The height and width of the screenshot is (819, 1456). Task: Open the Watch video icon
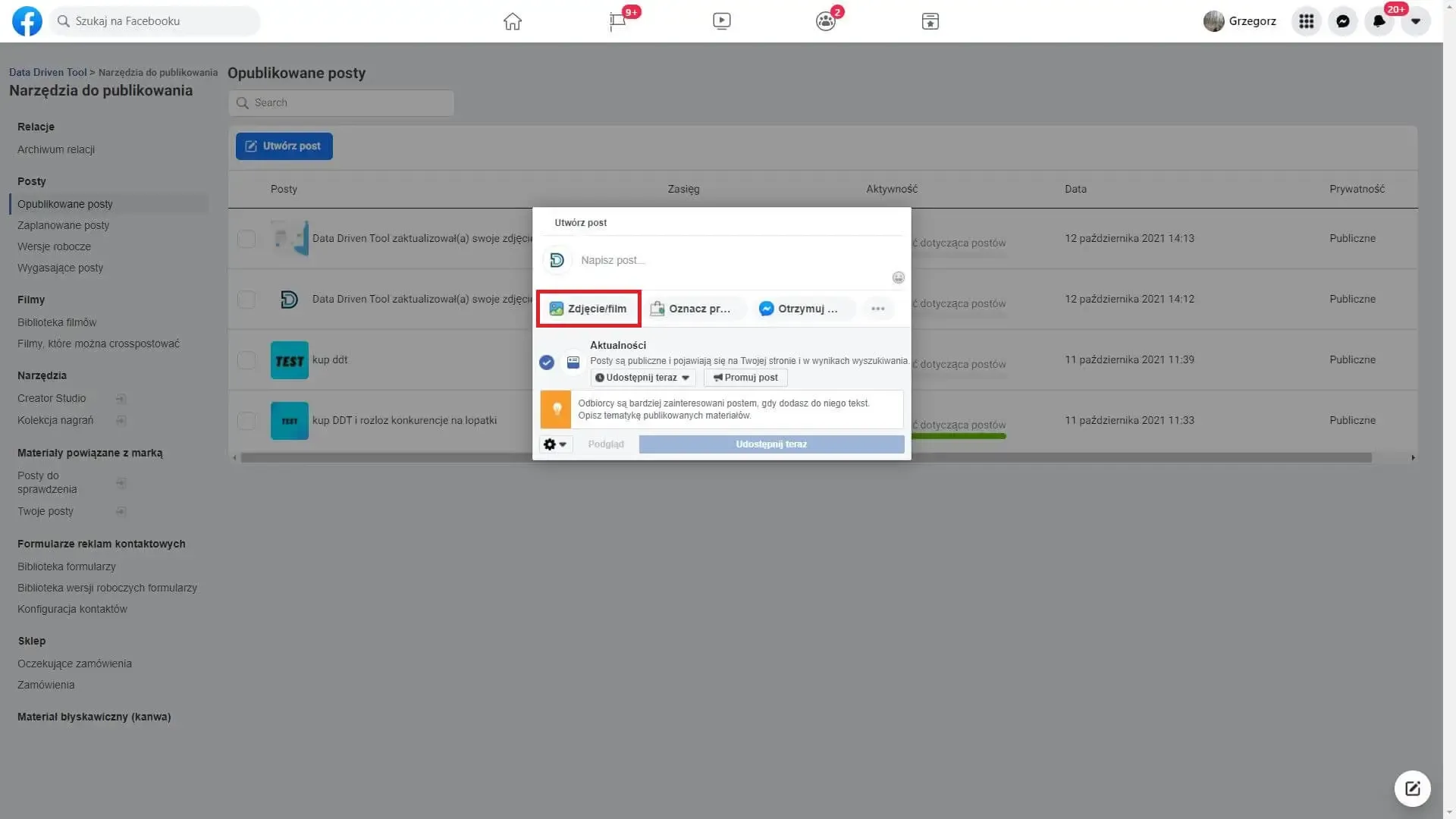[x=722, y=21]
